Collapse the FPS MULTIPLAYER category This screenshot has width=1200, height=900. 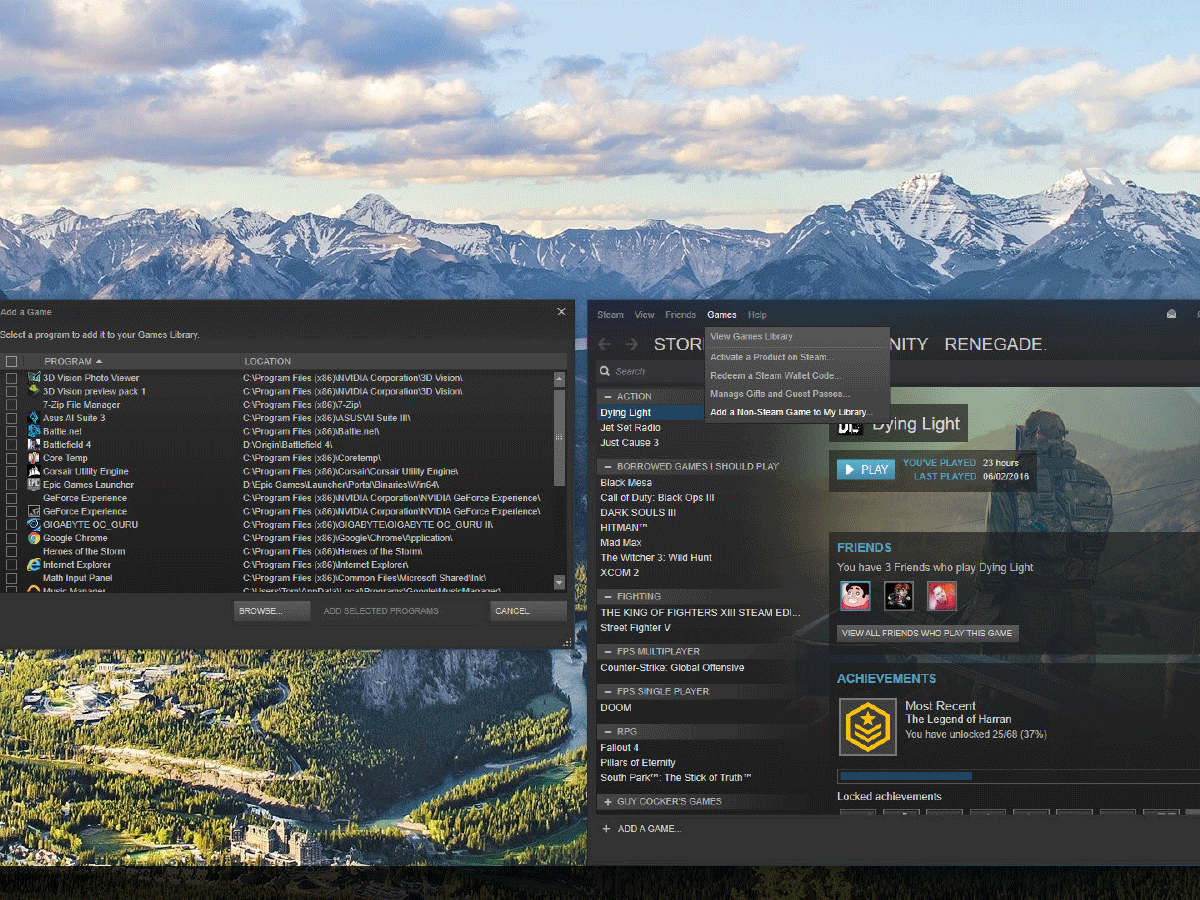(607, 651)
